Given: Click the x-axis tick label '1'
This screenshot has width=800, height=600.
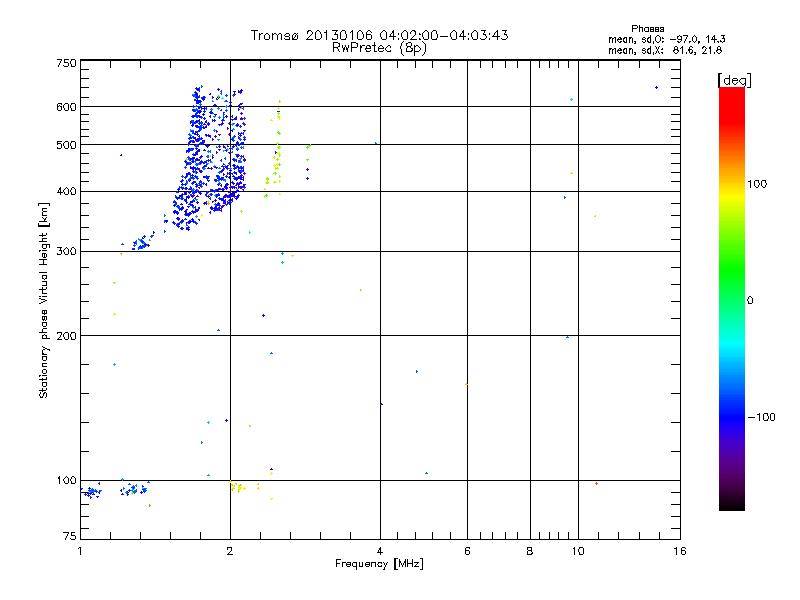Looking at the screenshot, I should point(80,551).
